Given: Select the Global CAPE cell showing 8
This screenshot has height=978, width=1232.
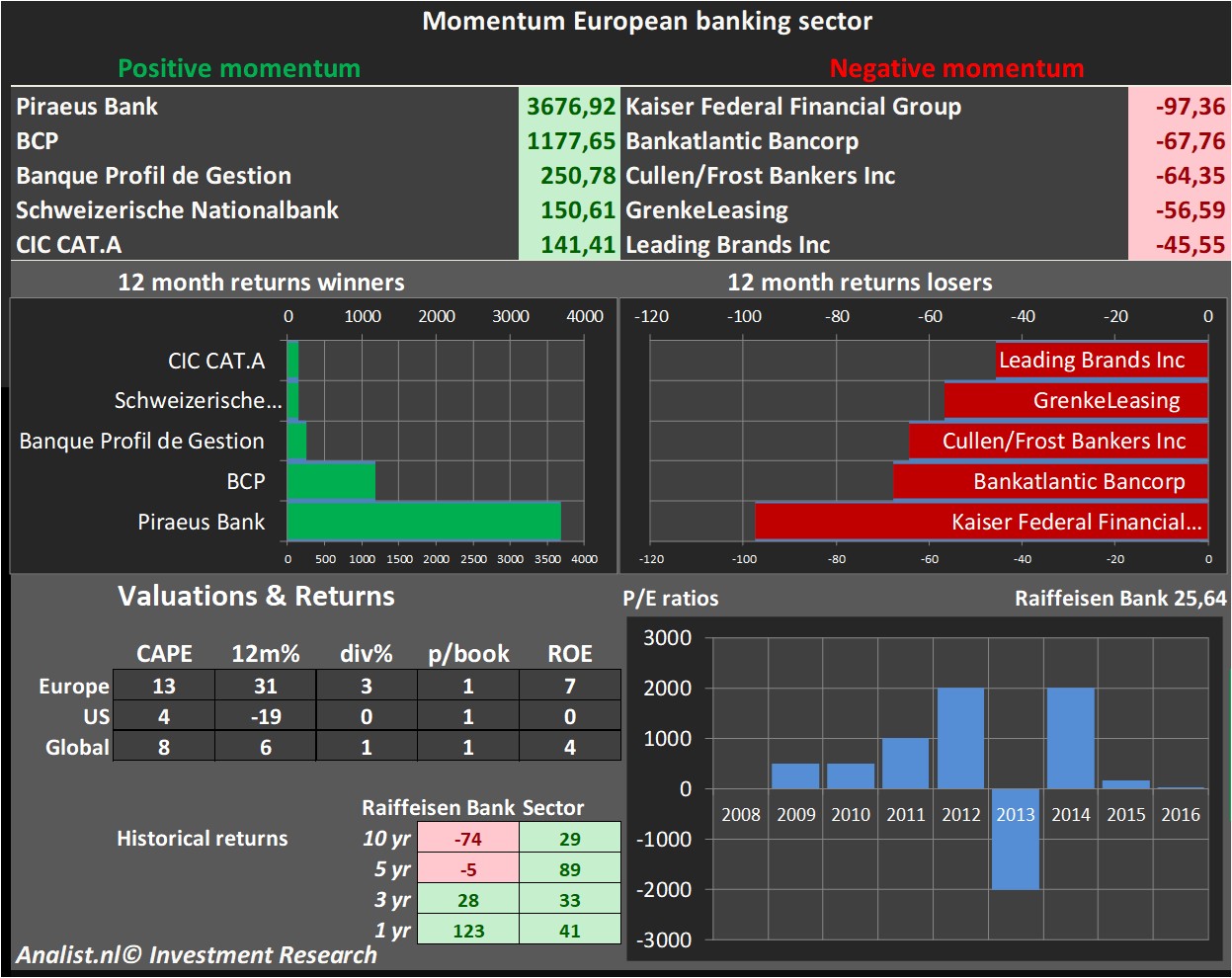Looking at the screenshot, I should 164,747.
